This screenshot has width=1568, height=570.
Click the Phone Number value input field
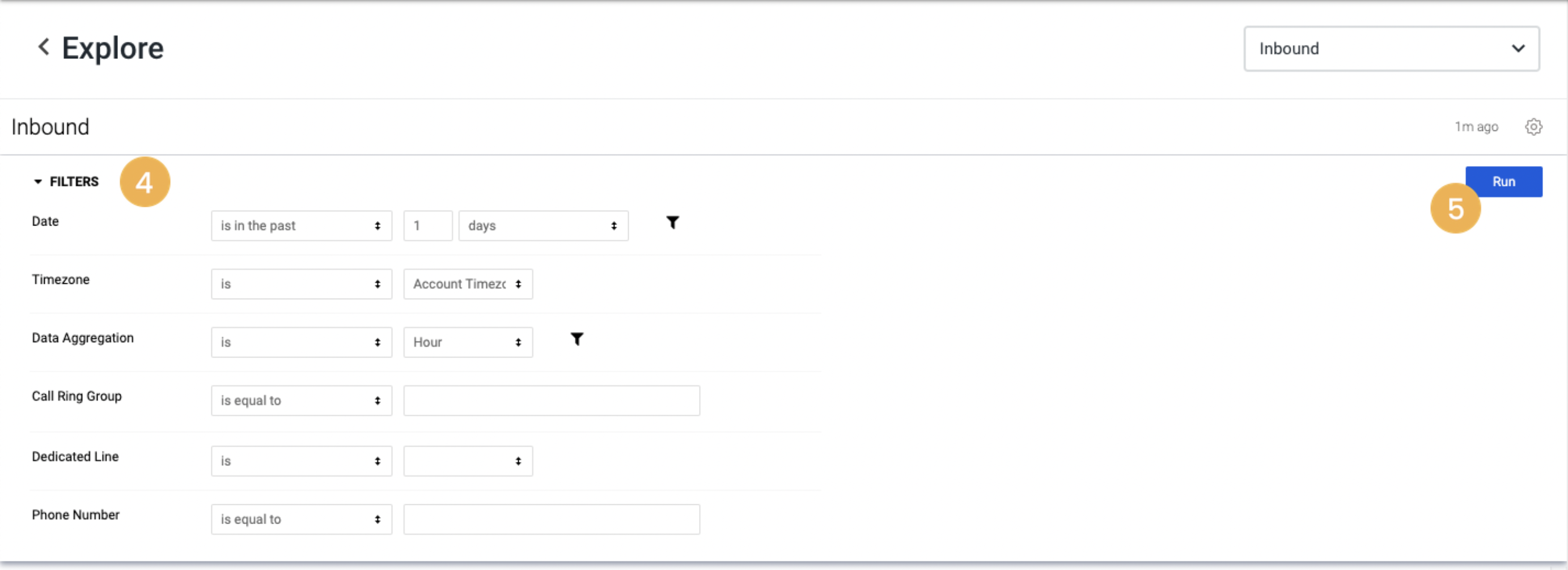coord(551,519)
